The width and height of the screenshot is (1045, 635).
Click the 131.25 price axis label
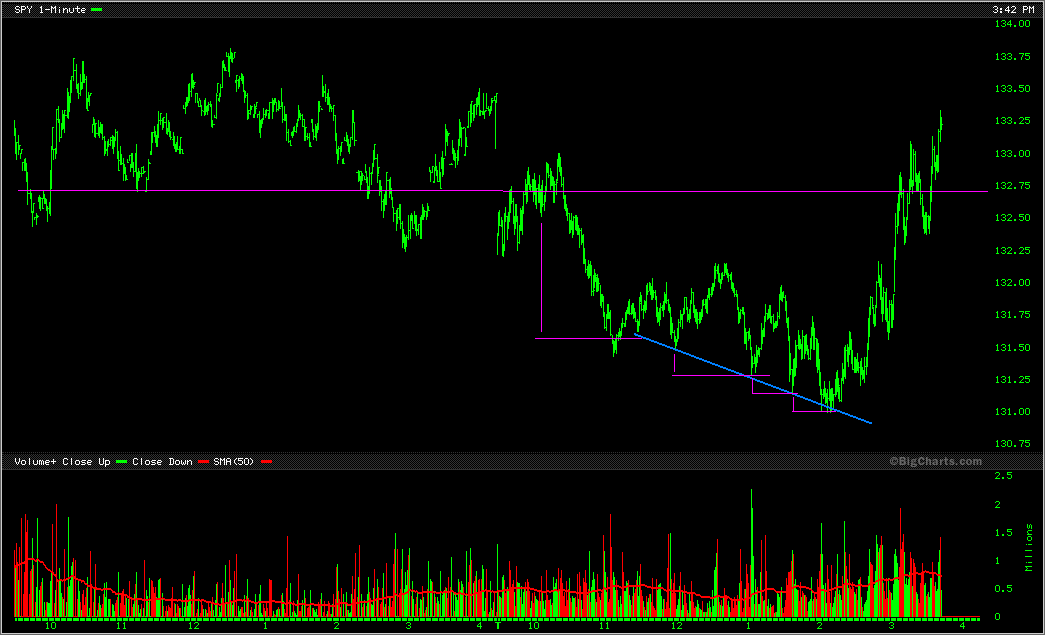(x=1012, y=380)
